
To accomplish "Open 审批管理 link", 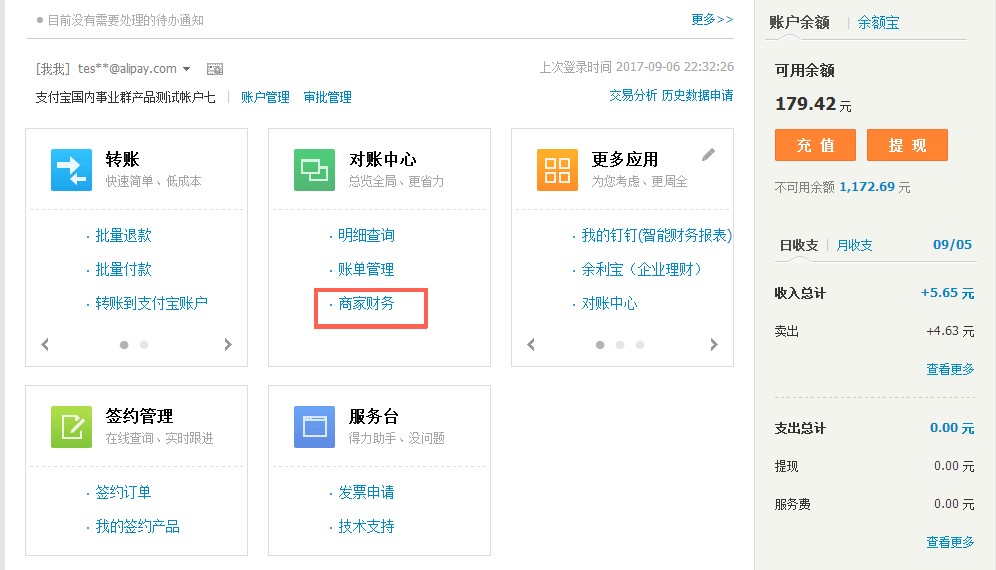I will (x=327, y=97).
